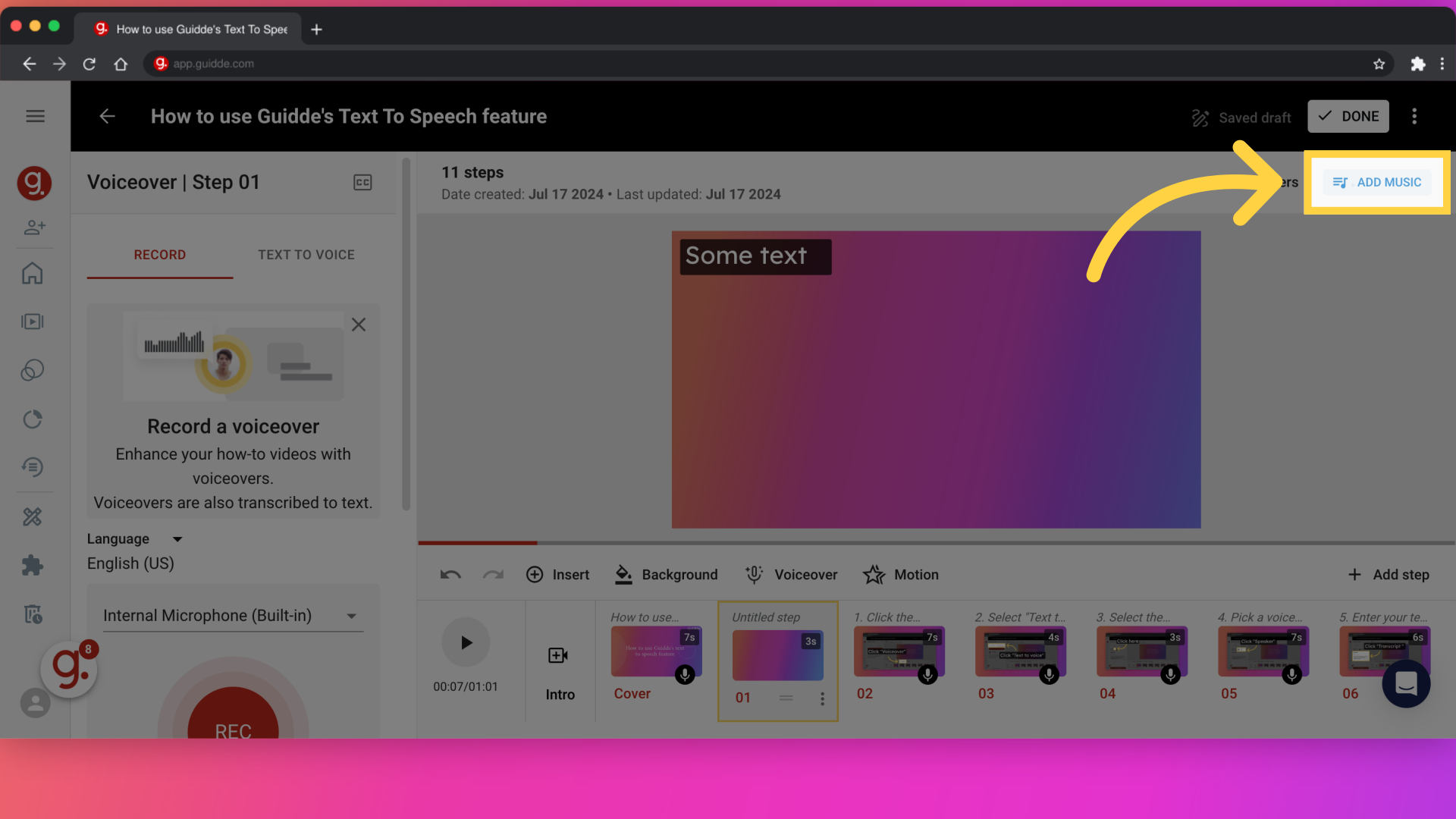Open the insights chart sidebar icon

(x=33, y=419)
